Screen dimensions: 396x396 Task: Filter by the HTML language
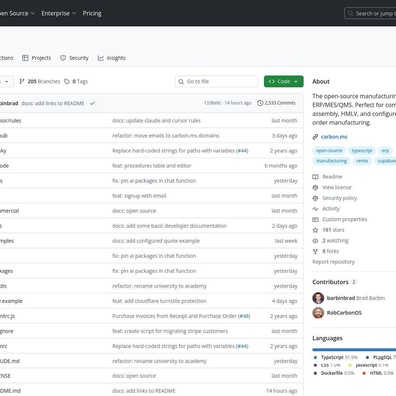coord(378,373)
